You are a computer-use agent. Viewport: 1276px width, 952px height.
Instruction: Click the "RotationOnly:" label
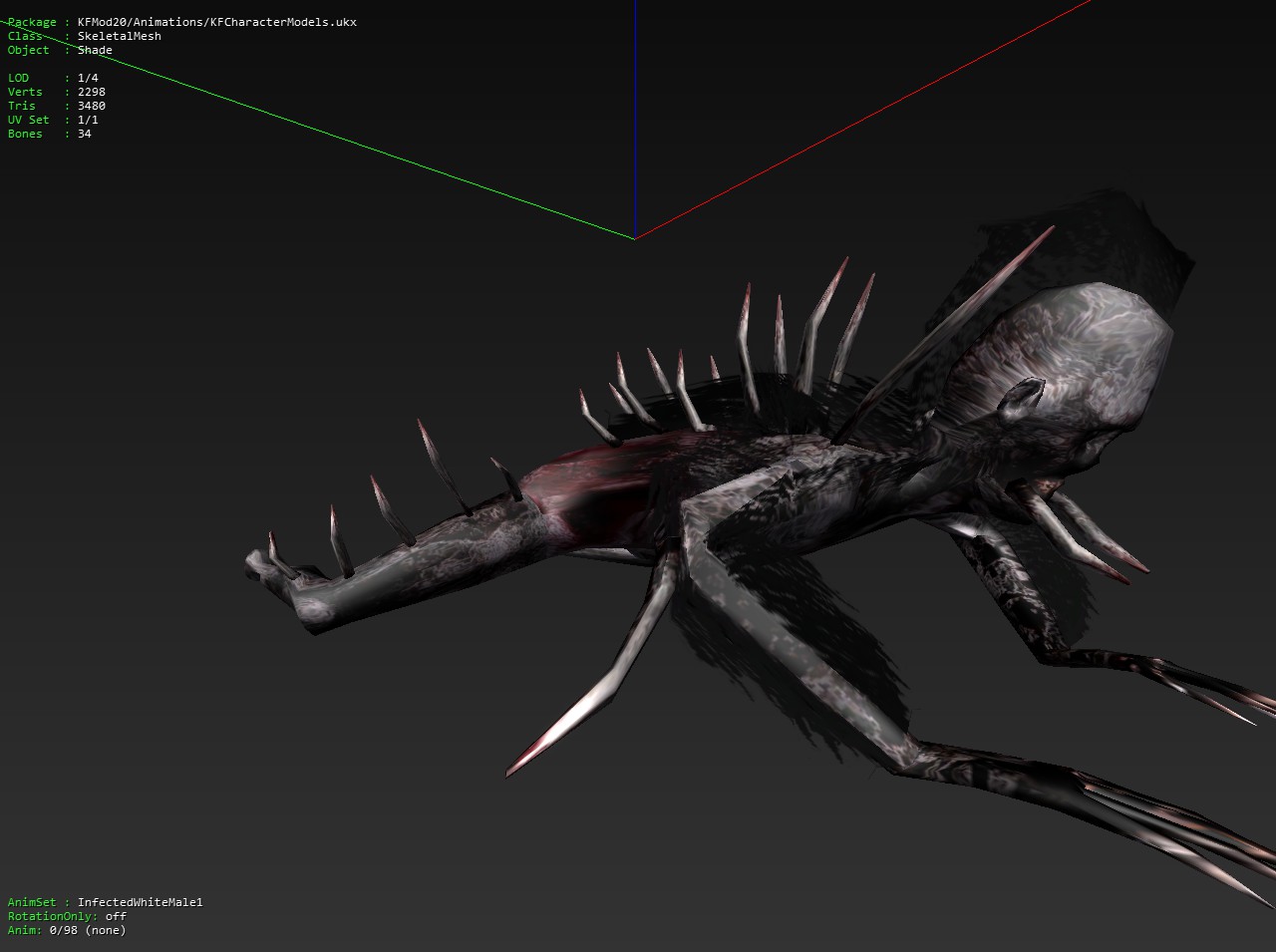(x=53, y=916)
